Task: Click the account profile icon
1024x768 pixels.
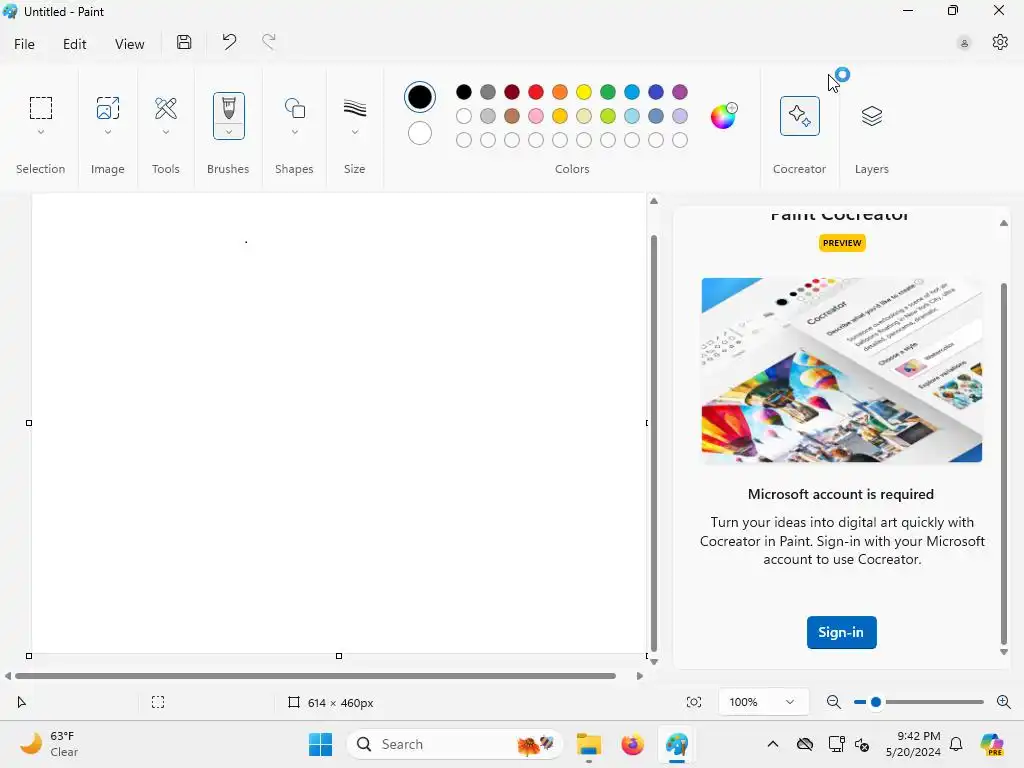Action: pyautogui.click(x=964, y=43)
